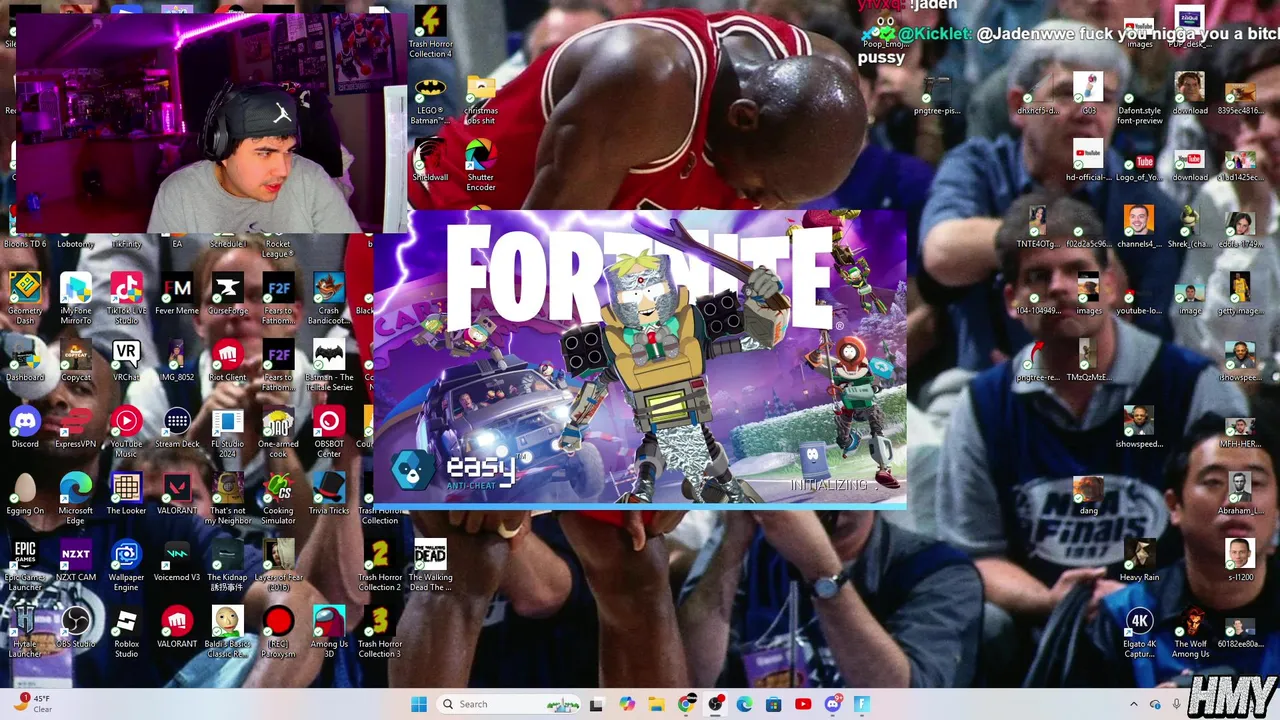Launch the Microsoft Edge desktop shortcut
The height and width of the screenshot is (720, 1280).
pos(76,497)
